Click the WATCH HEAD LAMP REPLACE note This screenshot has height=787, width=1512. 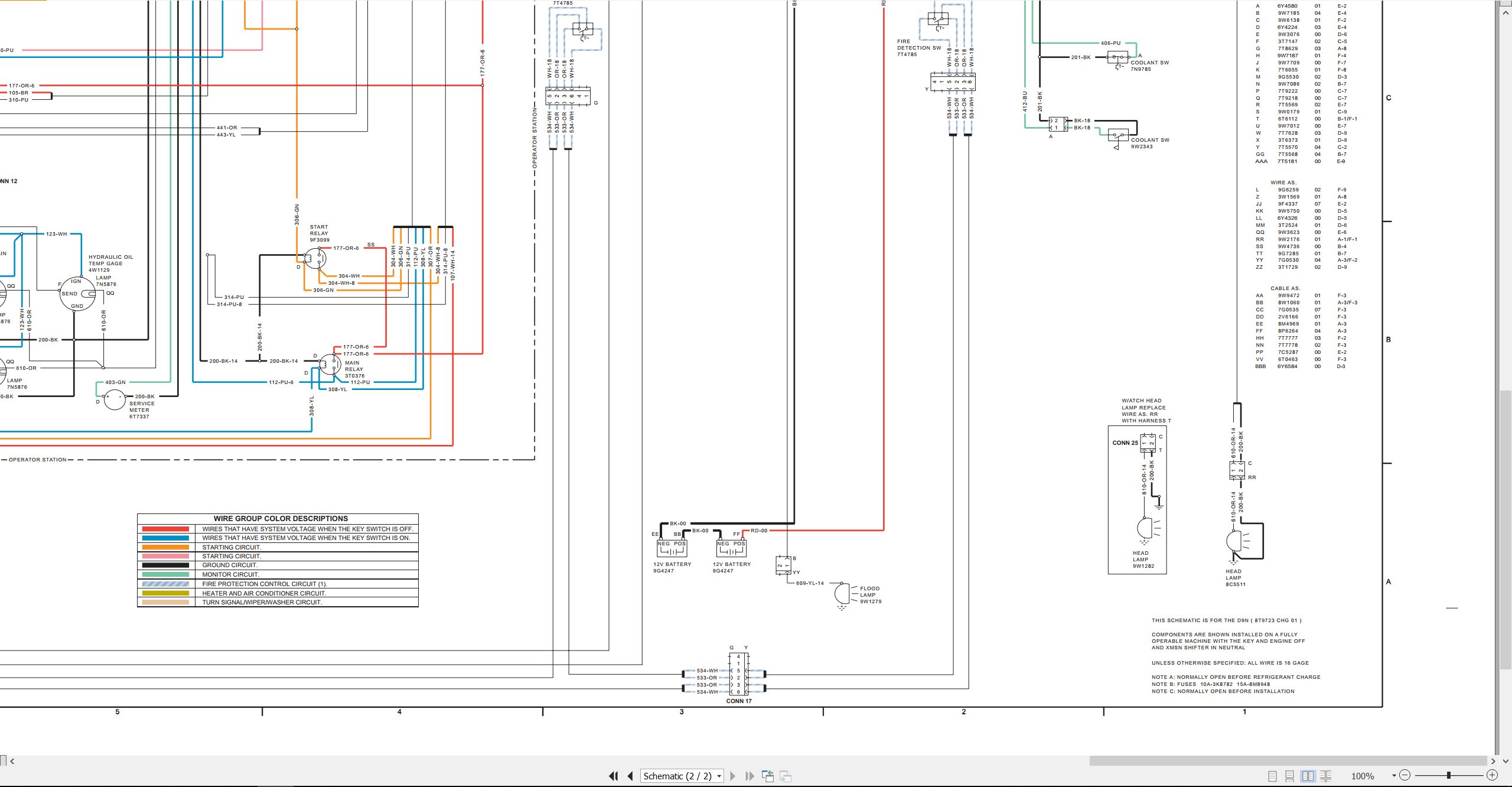[1146, 411]
